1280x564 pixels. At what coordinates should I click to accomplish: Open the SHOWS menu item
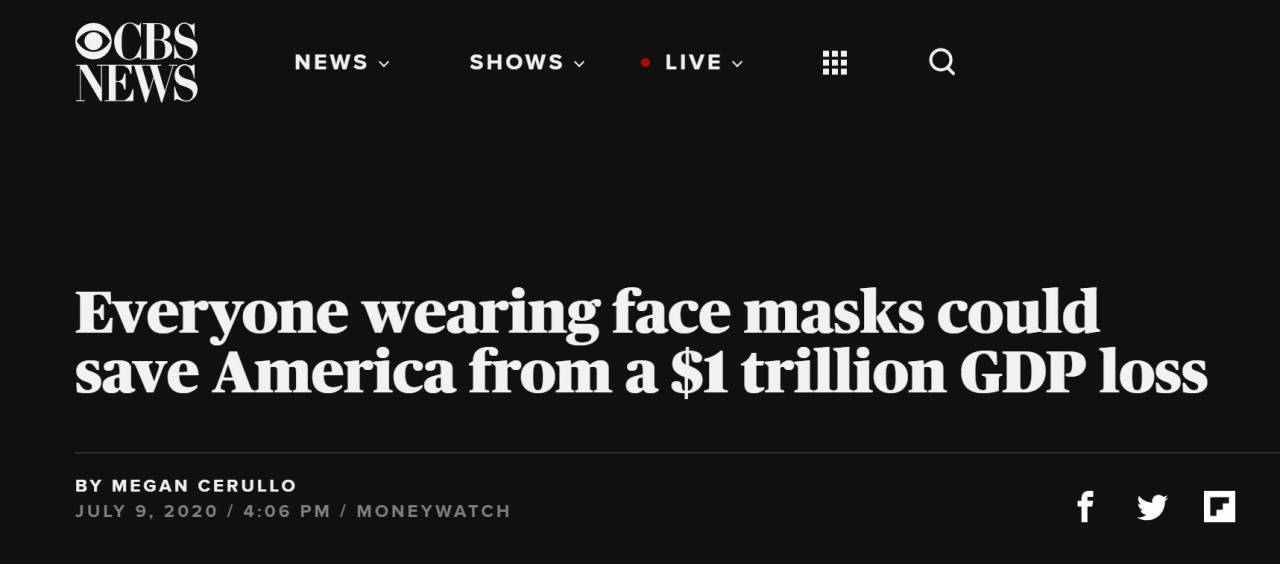(517, 63)
